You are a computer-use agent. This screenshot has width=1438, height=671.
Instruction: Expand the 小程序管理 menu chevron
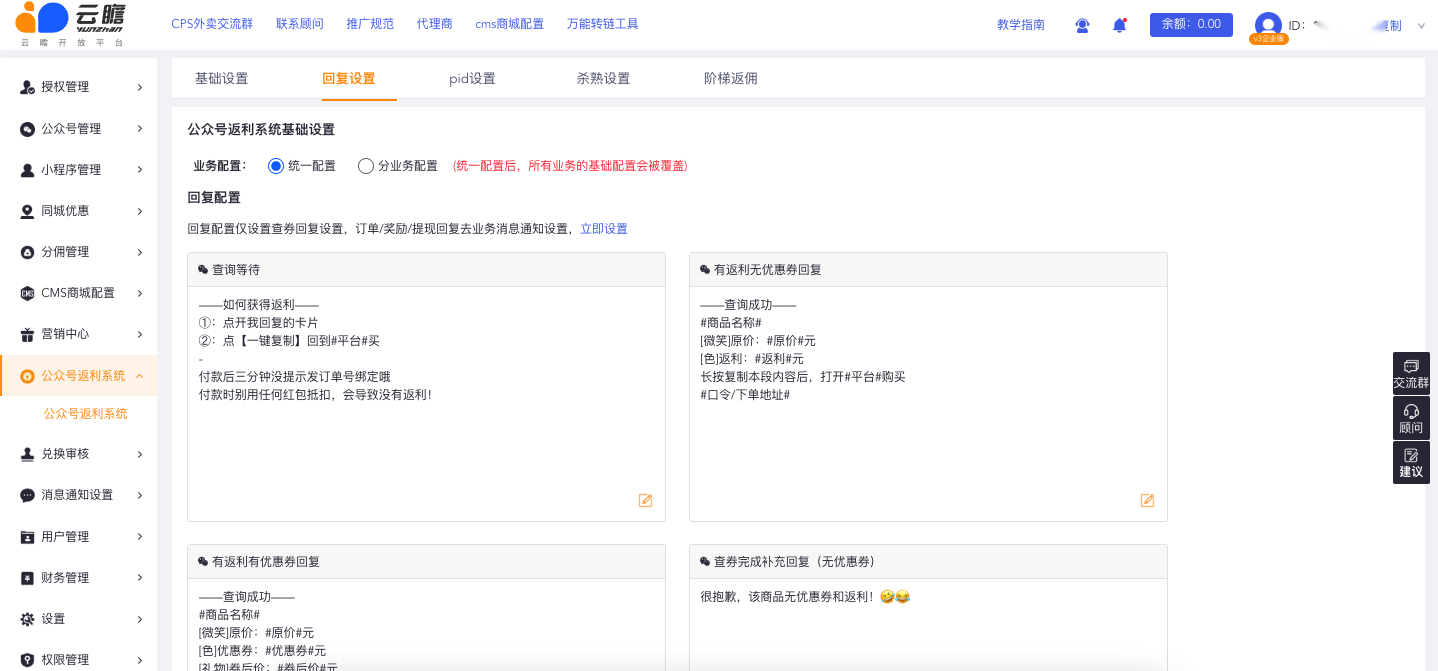coord(140,170)
